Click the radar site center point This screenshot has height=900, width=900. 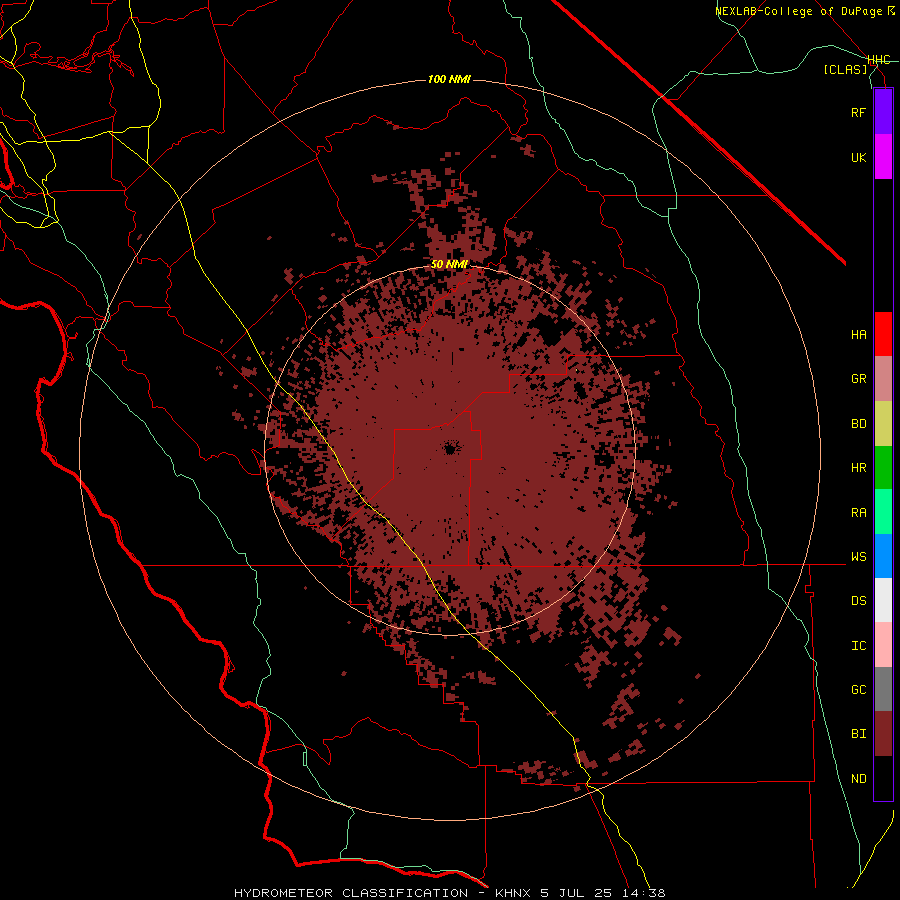click(x=450, y=449)
